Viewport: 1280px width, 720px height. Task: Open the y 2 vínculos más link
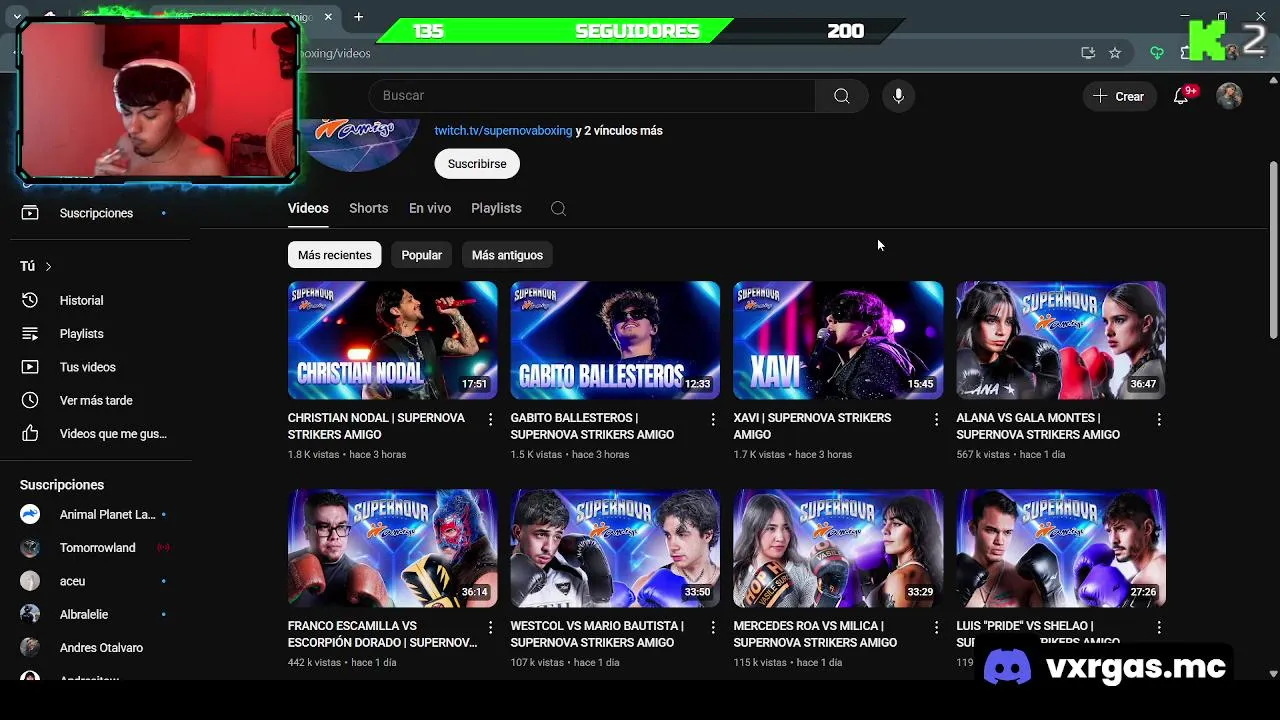[619, 130]
